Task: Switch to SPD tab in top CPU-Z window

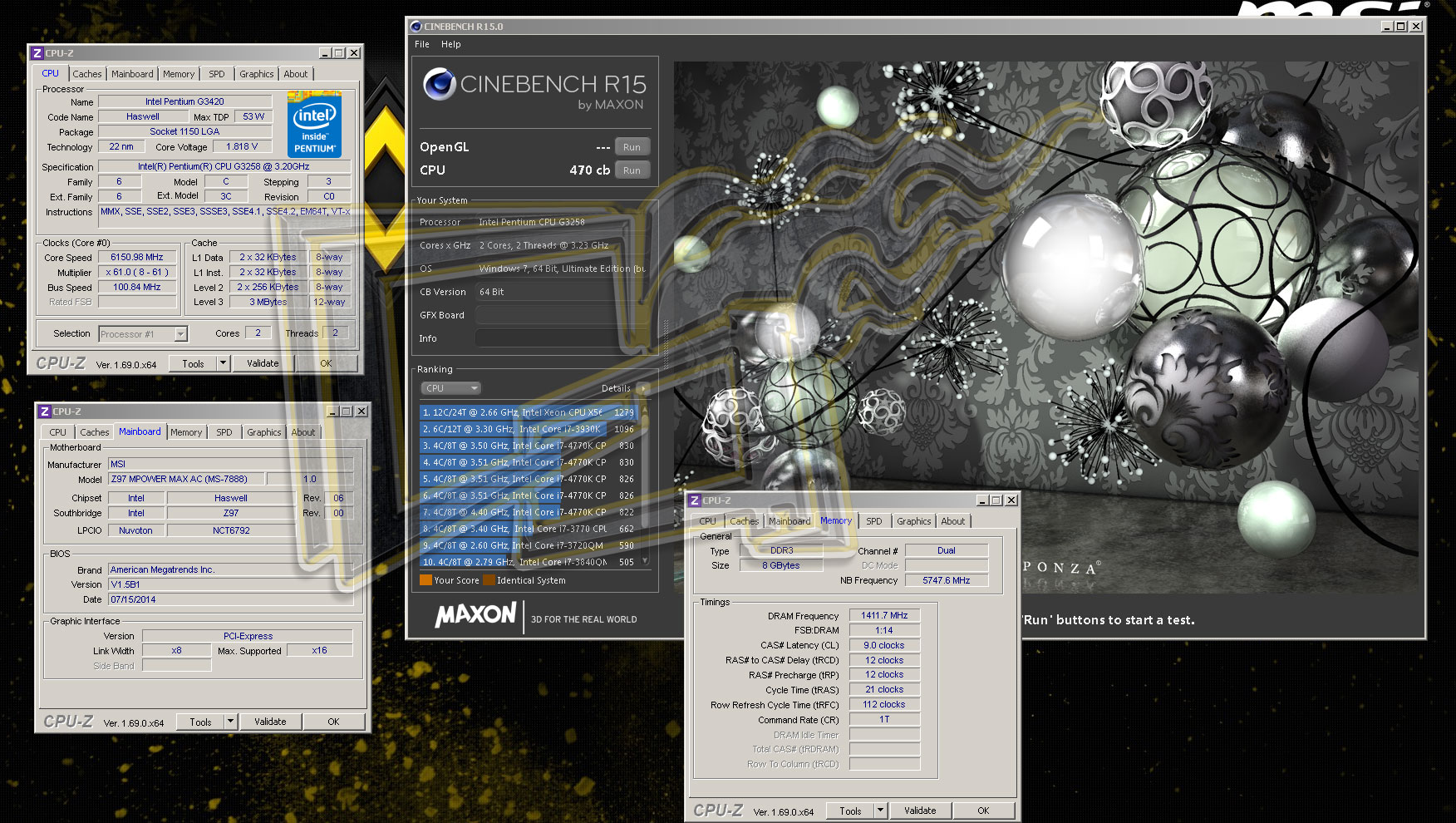Action: pyautogui.click(x=217, y=74)
